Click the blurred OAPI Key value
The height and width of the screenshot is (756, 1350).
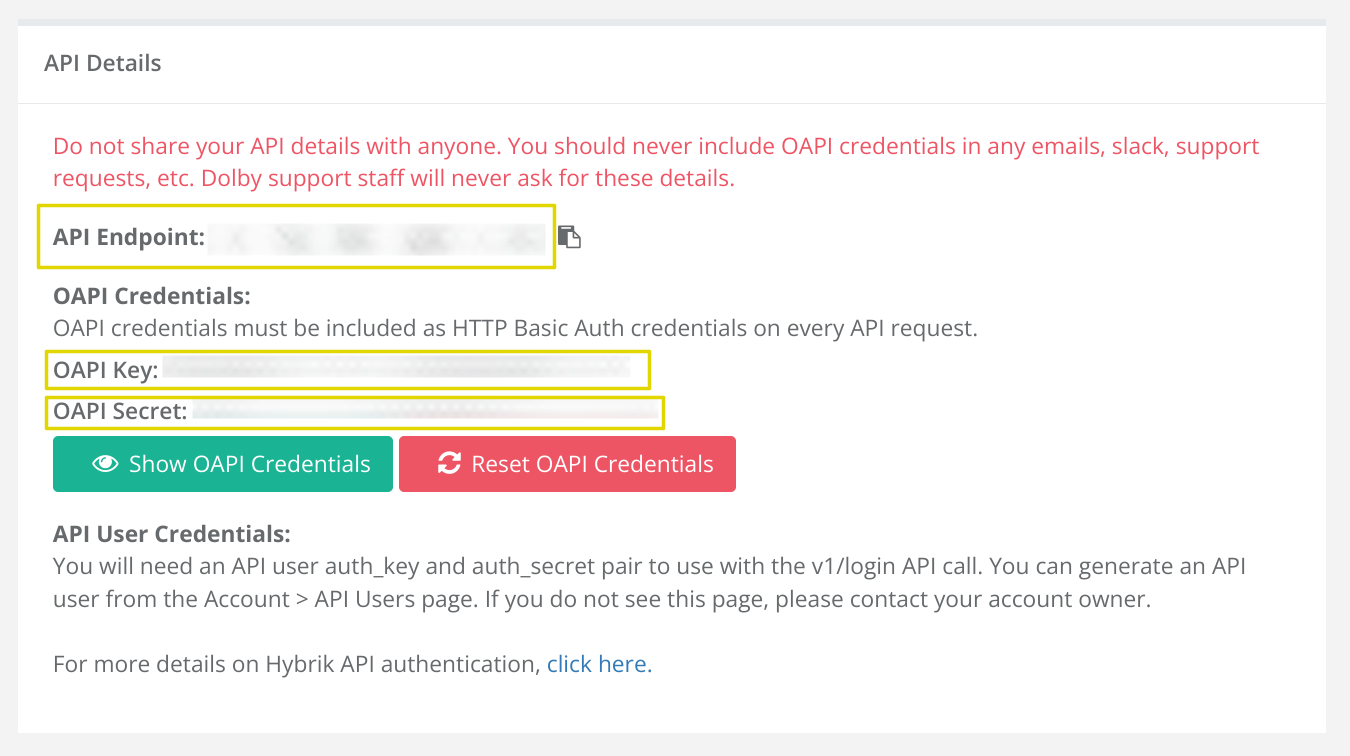coord(396,371)
